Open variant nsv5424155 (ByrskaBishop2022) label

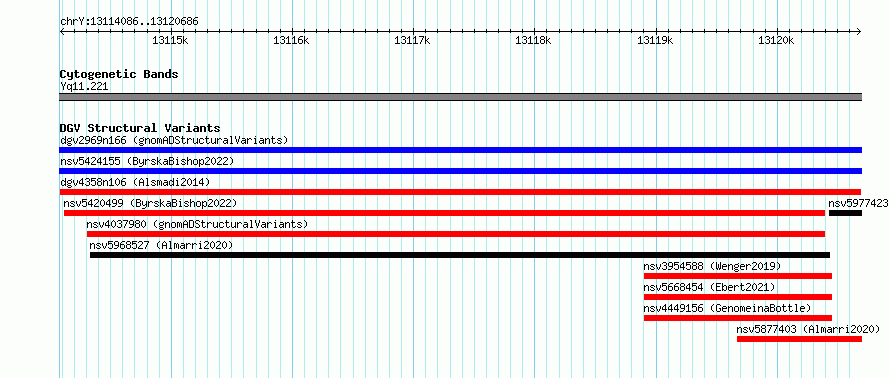tap(147, 161)
